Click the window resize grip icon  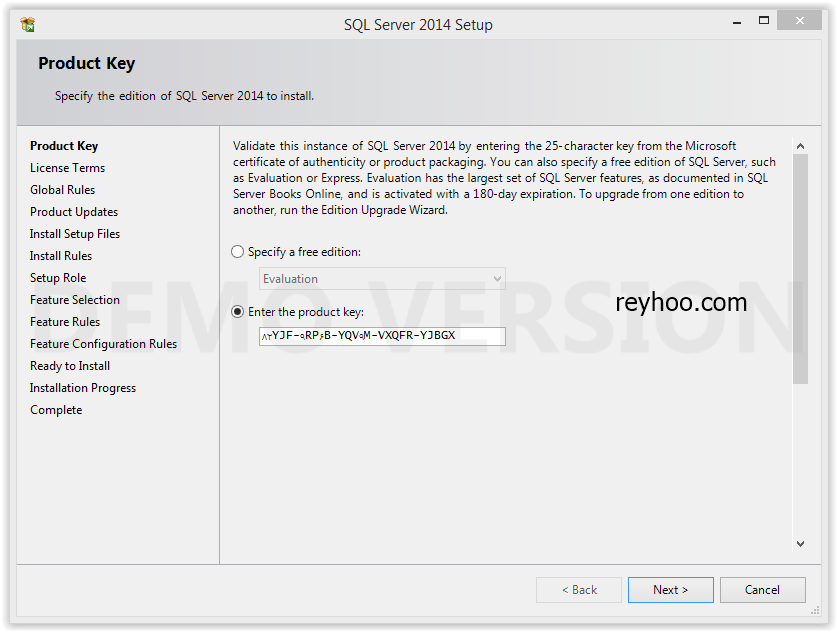tap(815, 610)
